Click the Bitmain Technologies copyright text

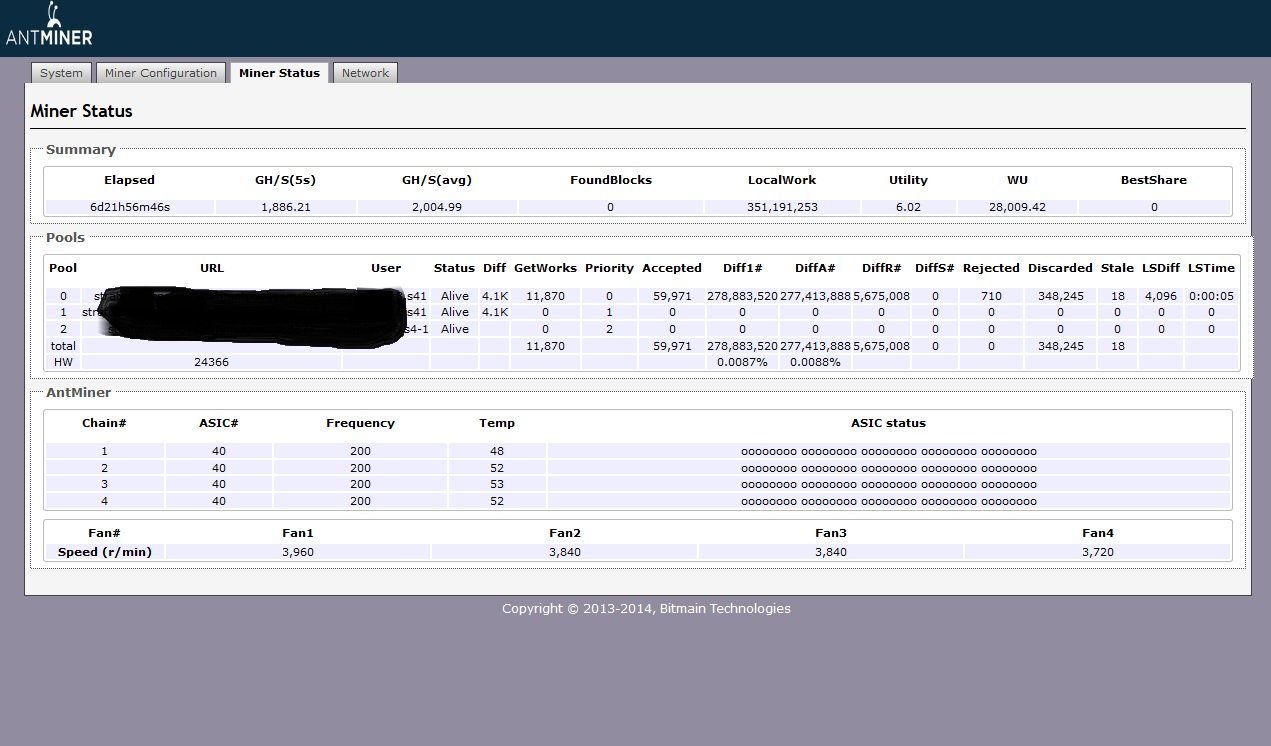[646, 608]
